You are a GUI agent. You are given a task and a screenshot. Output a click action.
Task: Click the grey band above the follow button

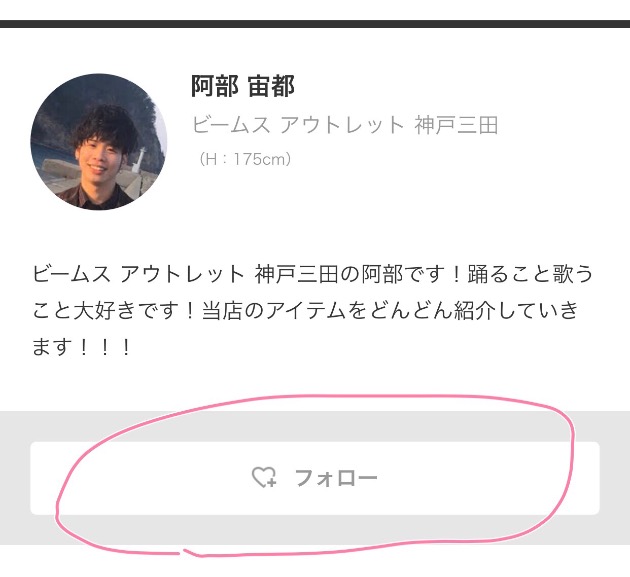(315, 426)
